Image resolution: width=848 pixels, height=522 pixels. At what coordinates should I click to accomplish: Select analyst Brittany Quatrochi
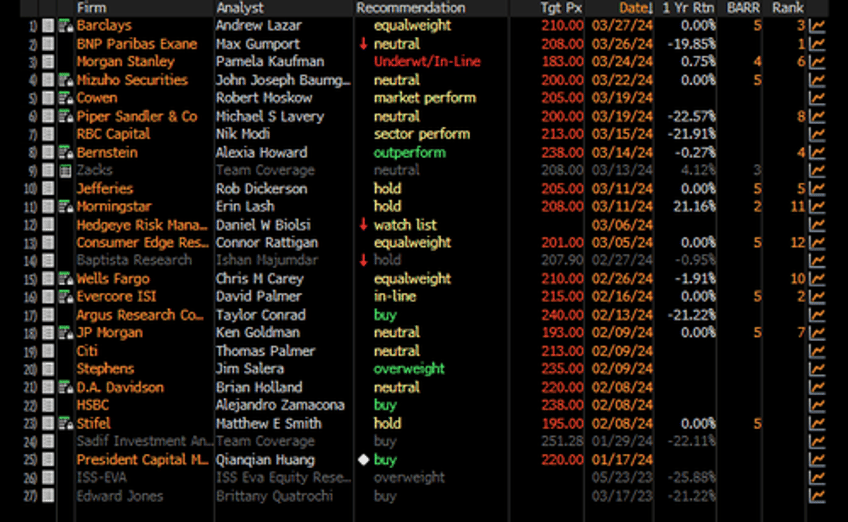pos(274,496)
